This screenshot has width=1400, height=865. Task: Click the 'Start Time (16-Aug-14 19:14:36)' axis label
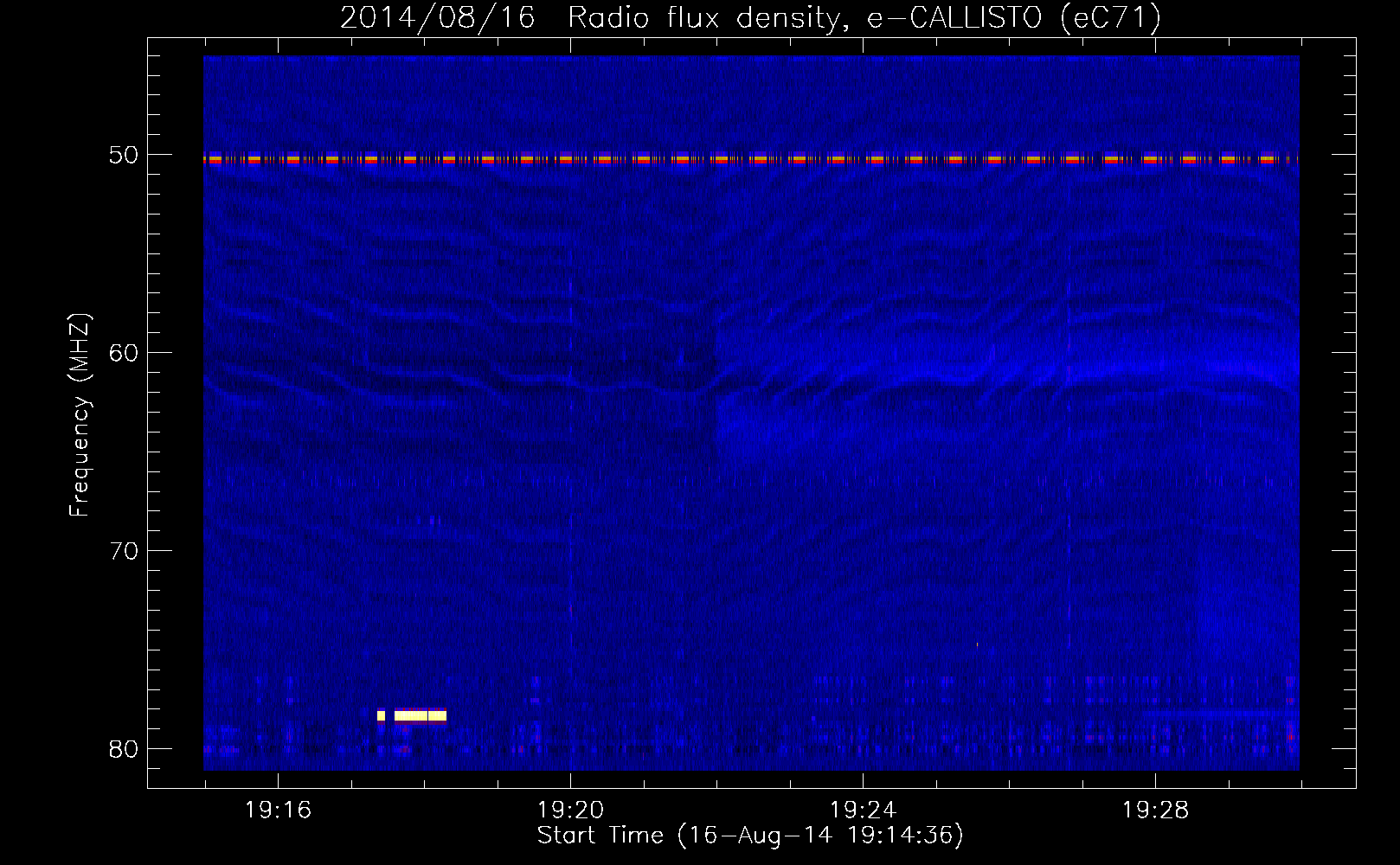[750, 836]
